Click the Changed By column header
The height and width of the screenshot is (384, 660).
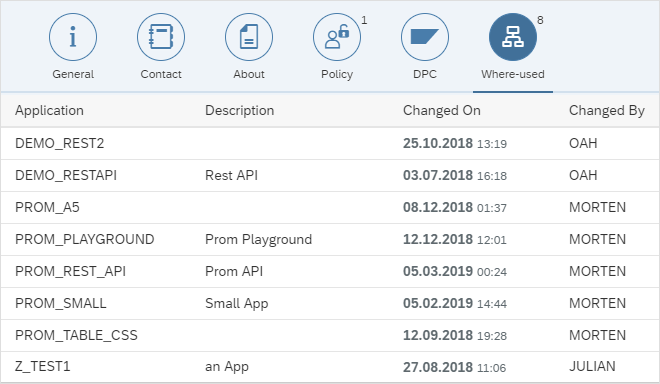pos(607,111)
